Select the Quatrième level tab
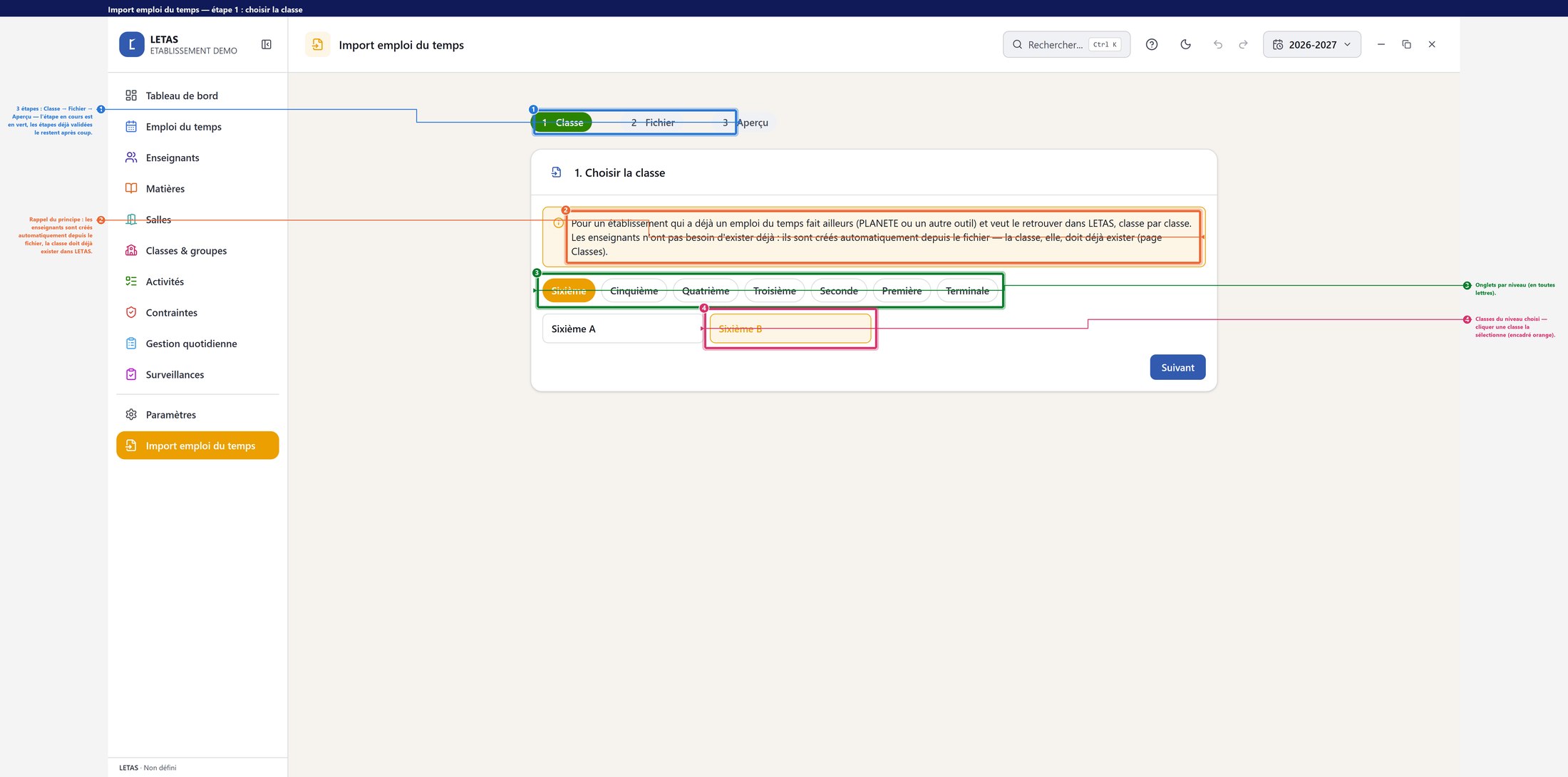Screen dimensions: 1568x777 (706, 291)
